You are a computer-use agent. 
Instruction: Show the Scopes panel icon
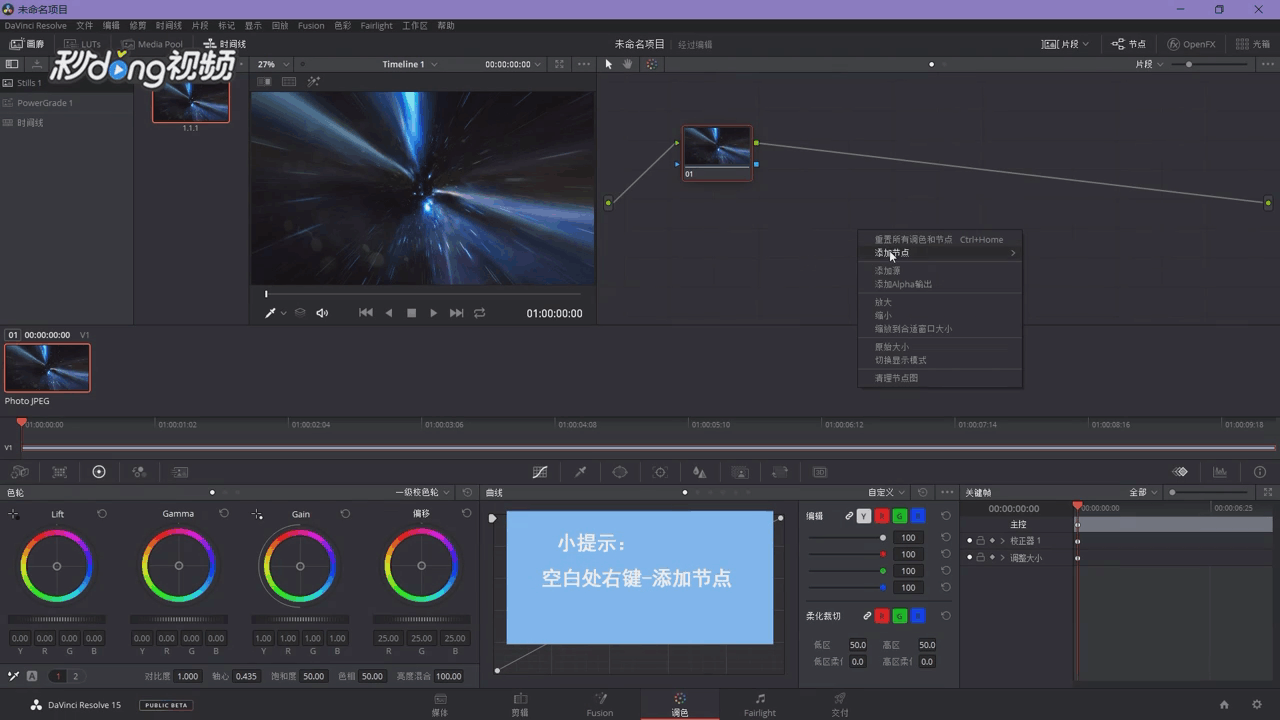point(1220,472)
